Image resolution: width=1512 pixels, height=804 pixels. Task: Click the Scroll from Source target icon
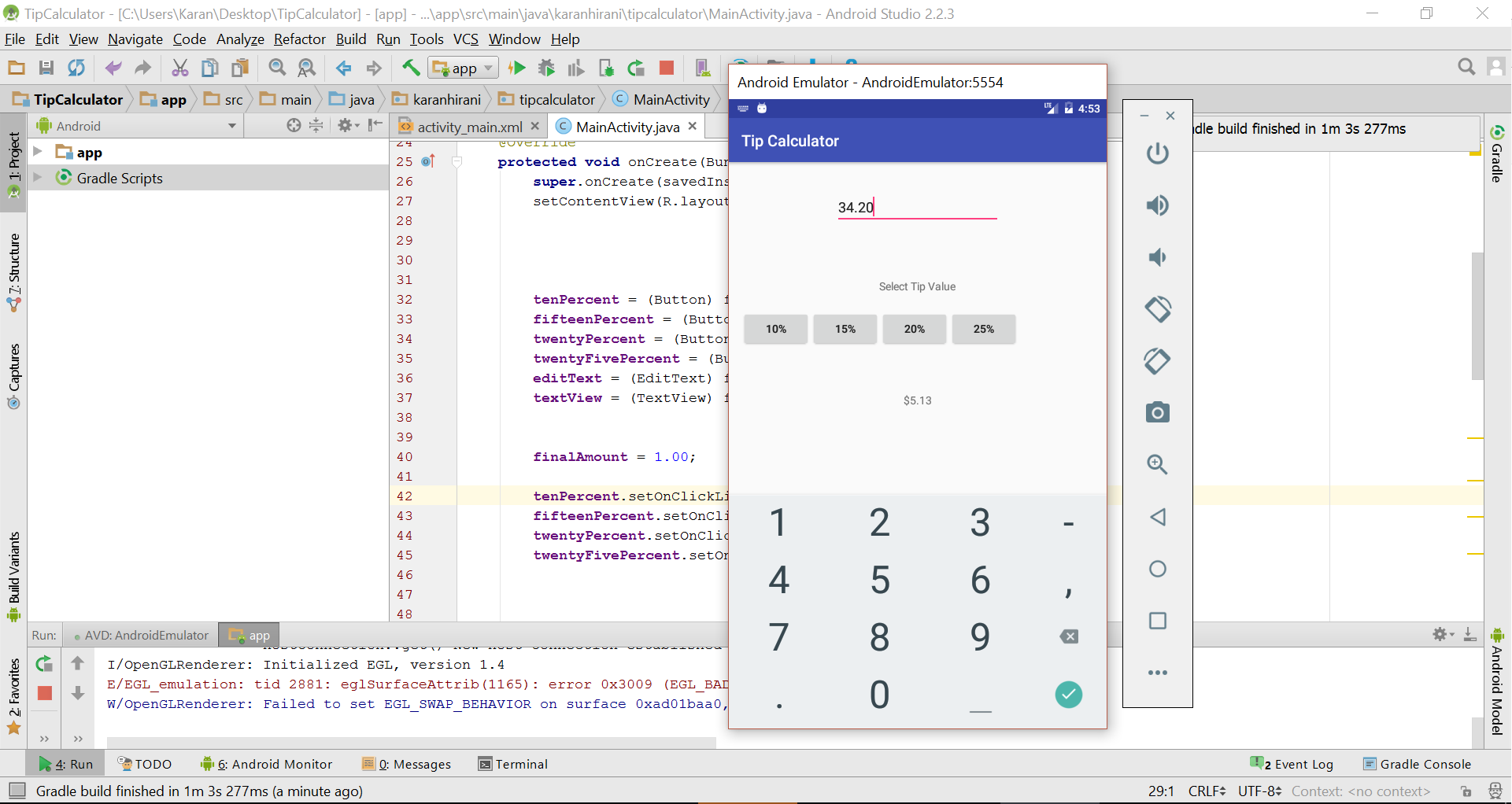tap(294, 125)
